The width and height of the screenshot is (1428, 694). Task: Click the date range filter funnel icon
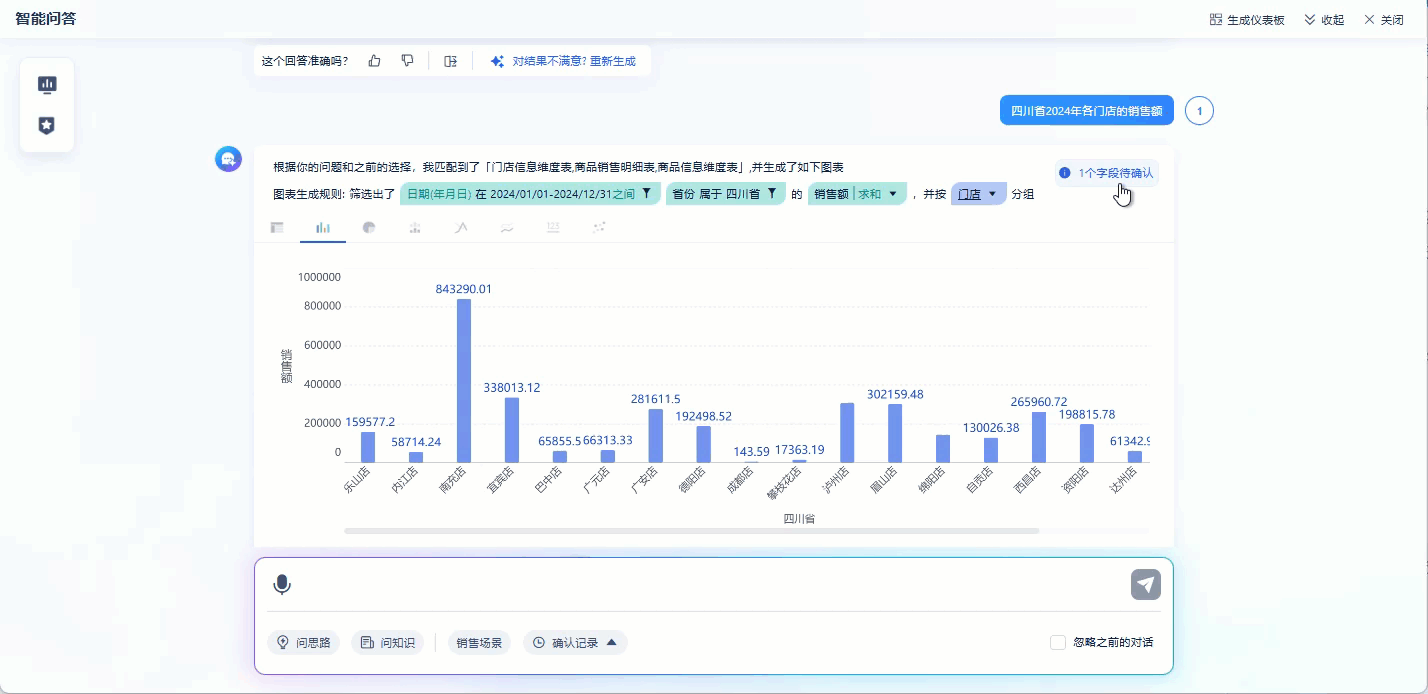(x=646, y=193)
